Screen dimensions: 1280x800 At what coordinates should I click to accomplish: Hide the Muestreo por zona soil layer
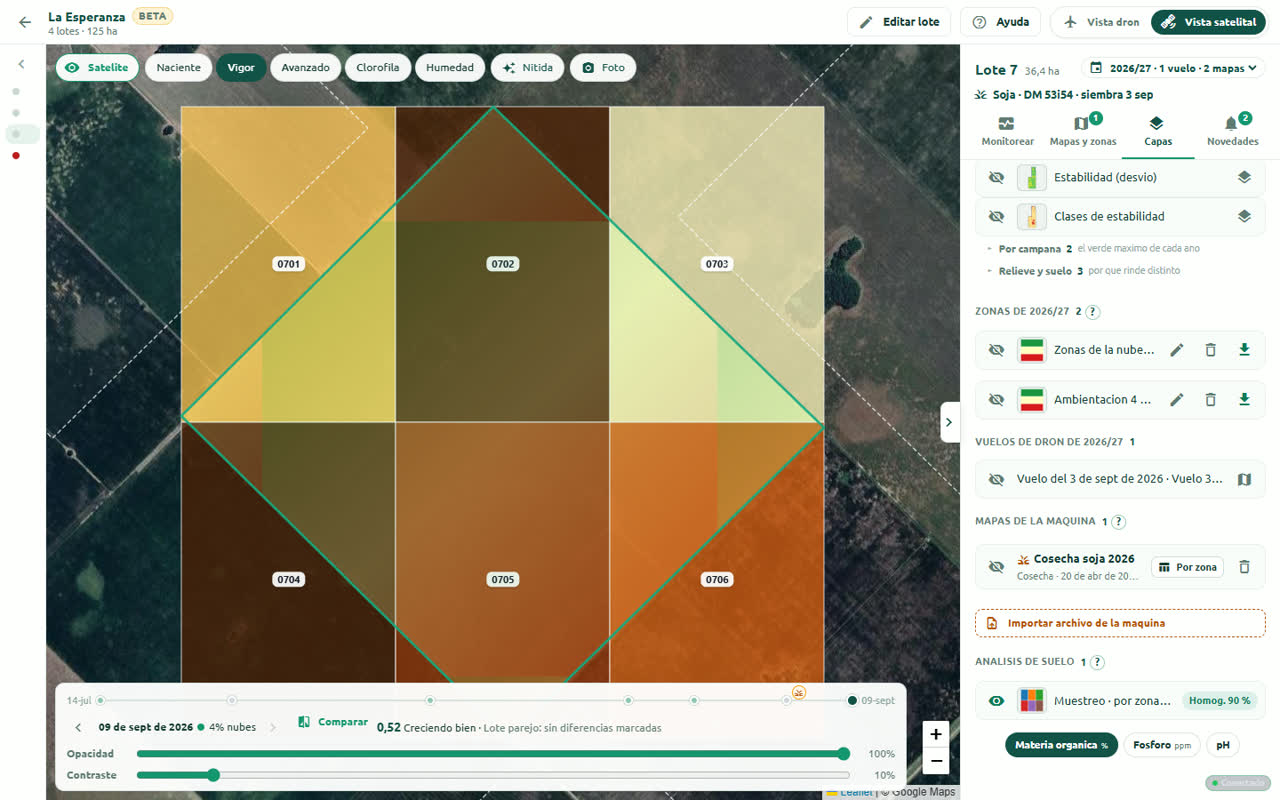coord(996,701)
